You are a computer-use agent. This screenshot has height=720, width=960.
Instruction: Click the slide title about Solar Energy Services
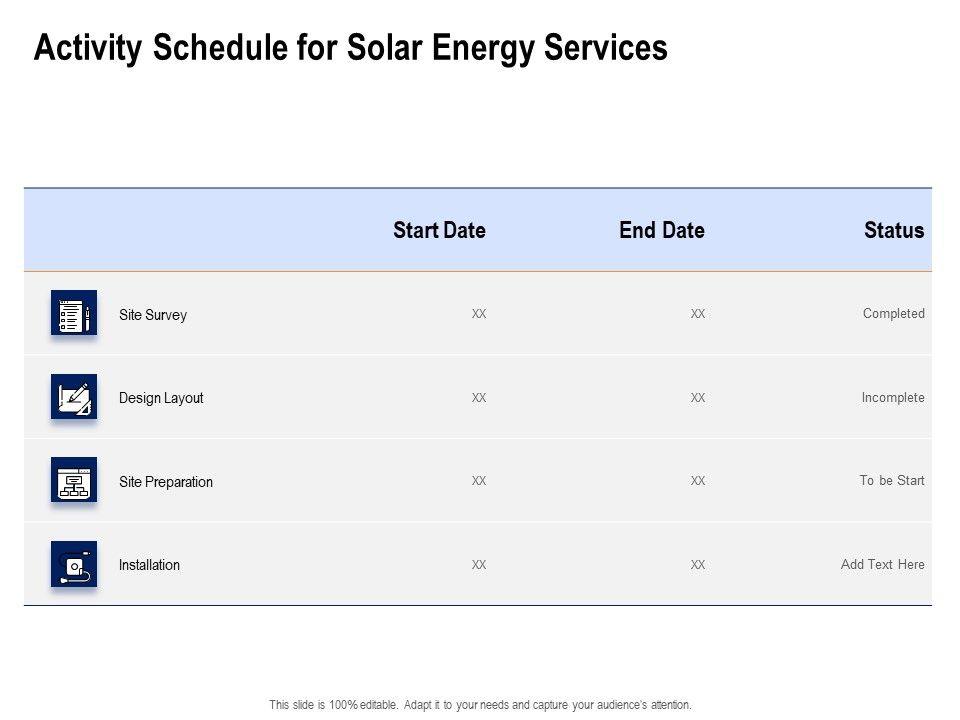(x=351, y=48)
